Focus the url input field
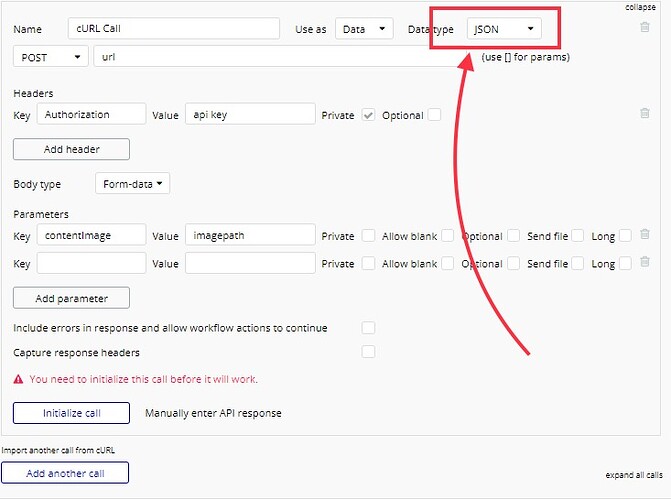The width and height of the screenshot is (671, 500). click(x=280, y=57)
